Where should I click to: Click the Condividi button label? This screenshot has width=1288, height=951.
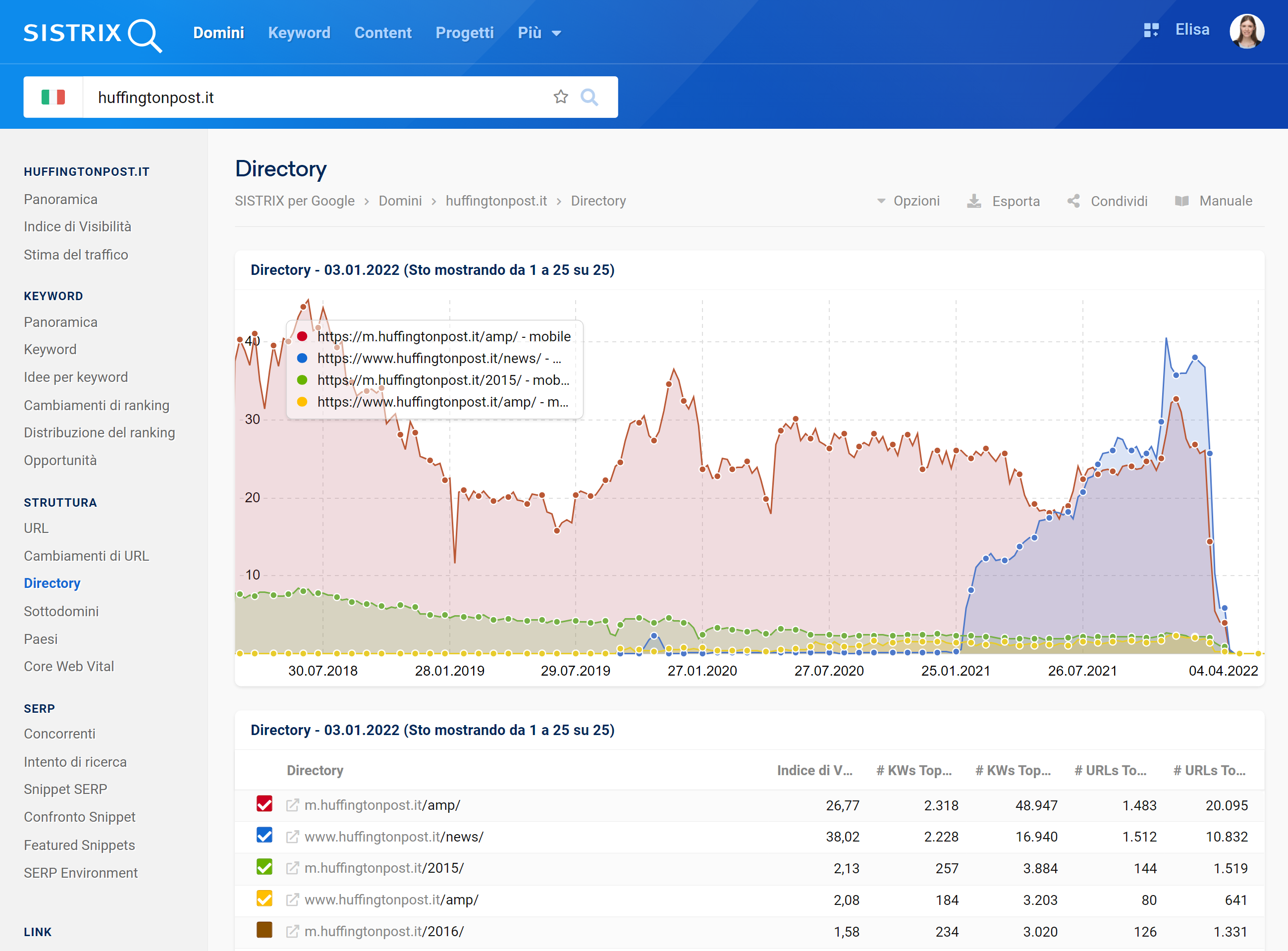click(1119, 201)
